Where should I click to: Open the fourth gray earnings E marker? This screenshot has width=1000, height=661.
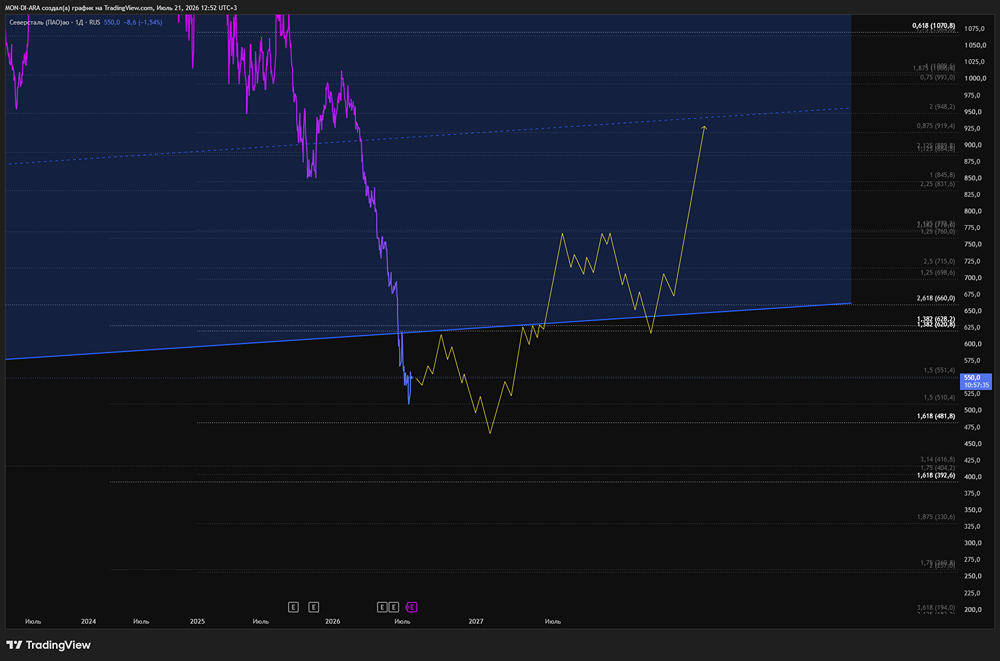click(x=393, y=607)
